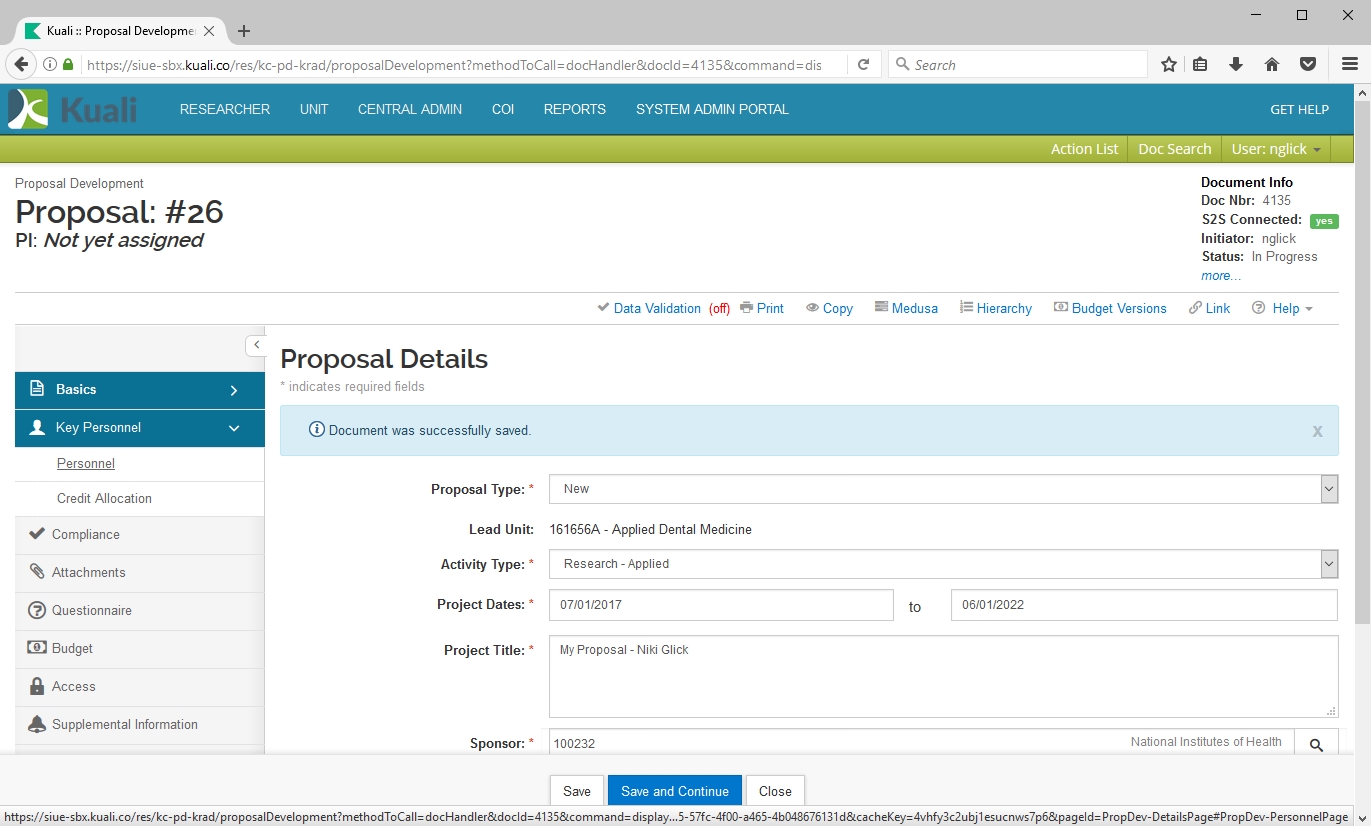Expand the Help dropdown in toolbar
1371x826 pixels.
coord(1284,308)
